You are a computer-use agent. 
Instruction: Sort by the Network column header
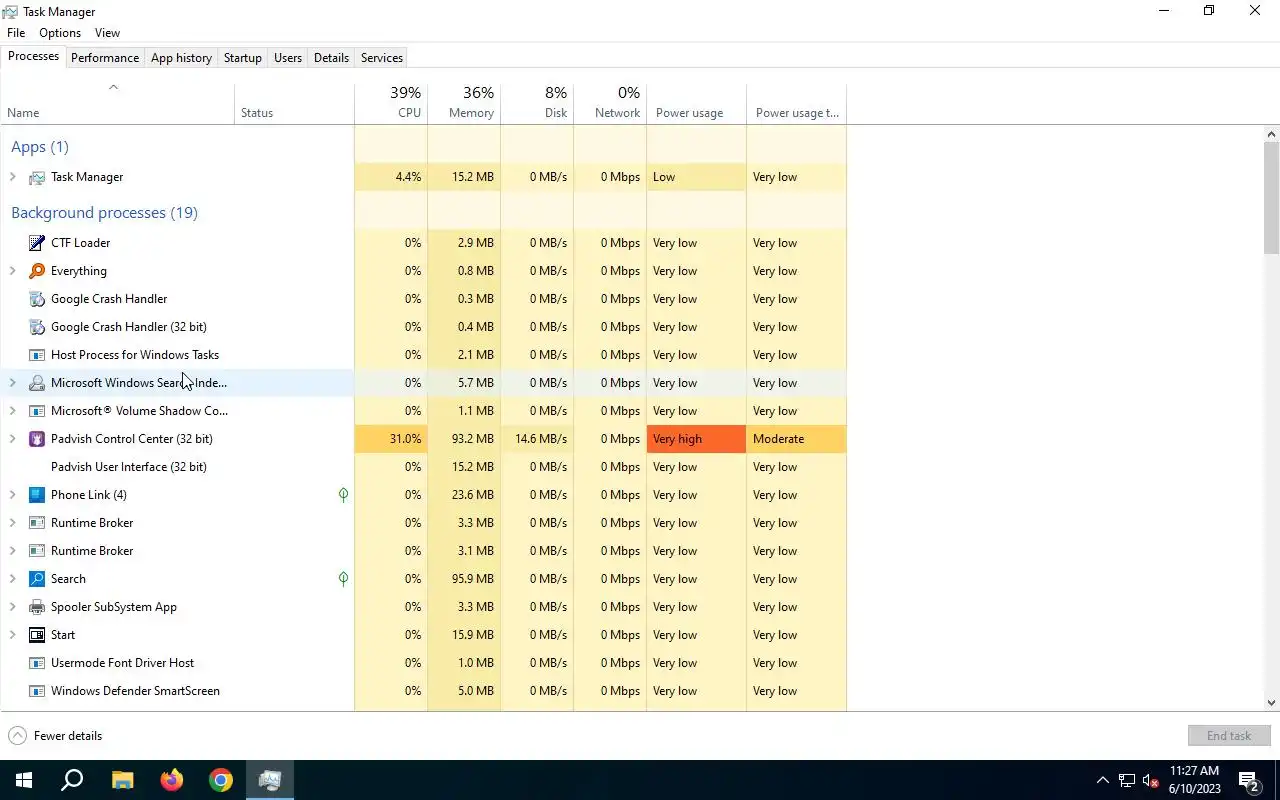pyautogui.click(x=610, y=102)
